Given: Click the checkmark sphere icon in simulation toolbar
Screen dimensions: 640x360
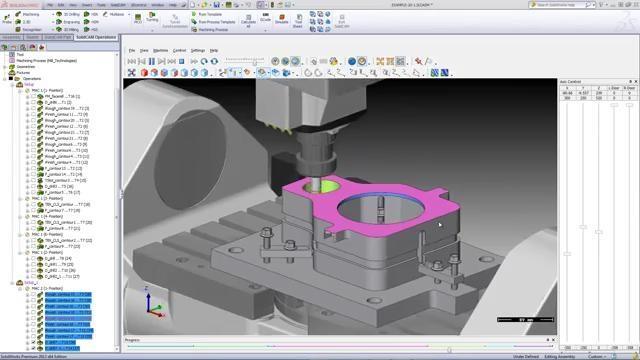Looking at the screenshot, I should click(x=362, y=62).
